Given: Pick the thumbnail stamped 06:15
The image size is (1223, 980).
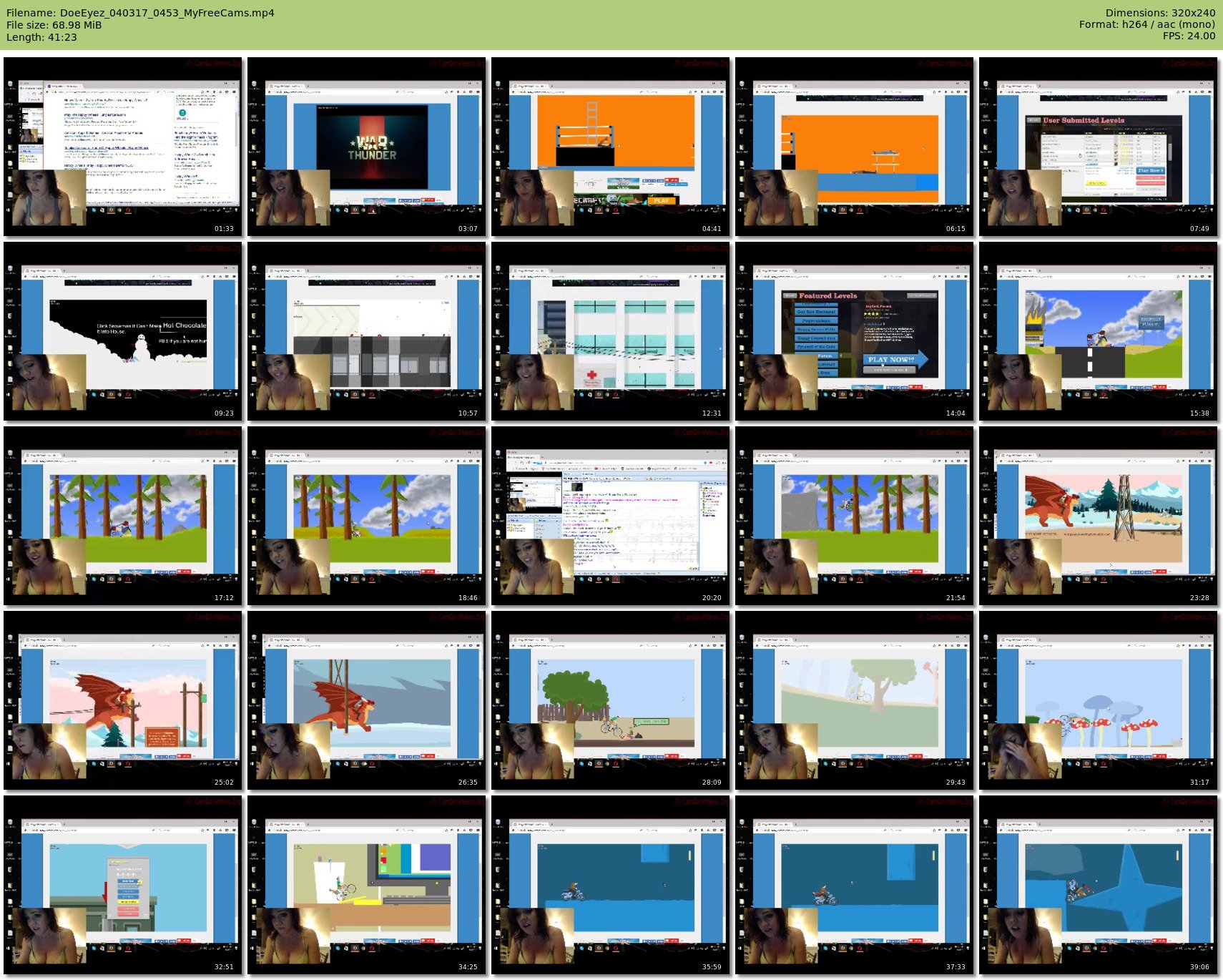Looking at the screenshot, I should (x=855, y=147).
